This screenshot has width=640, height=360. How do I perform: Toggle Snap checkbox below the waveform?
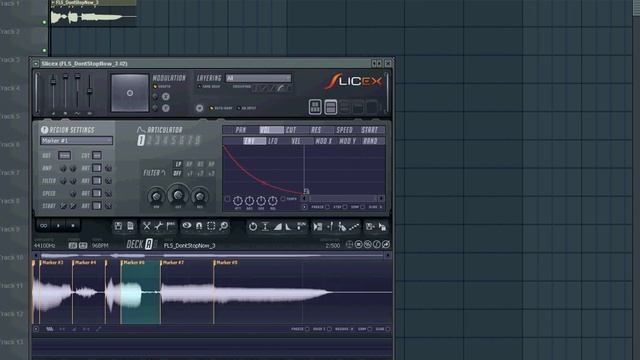click(370, 329)
